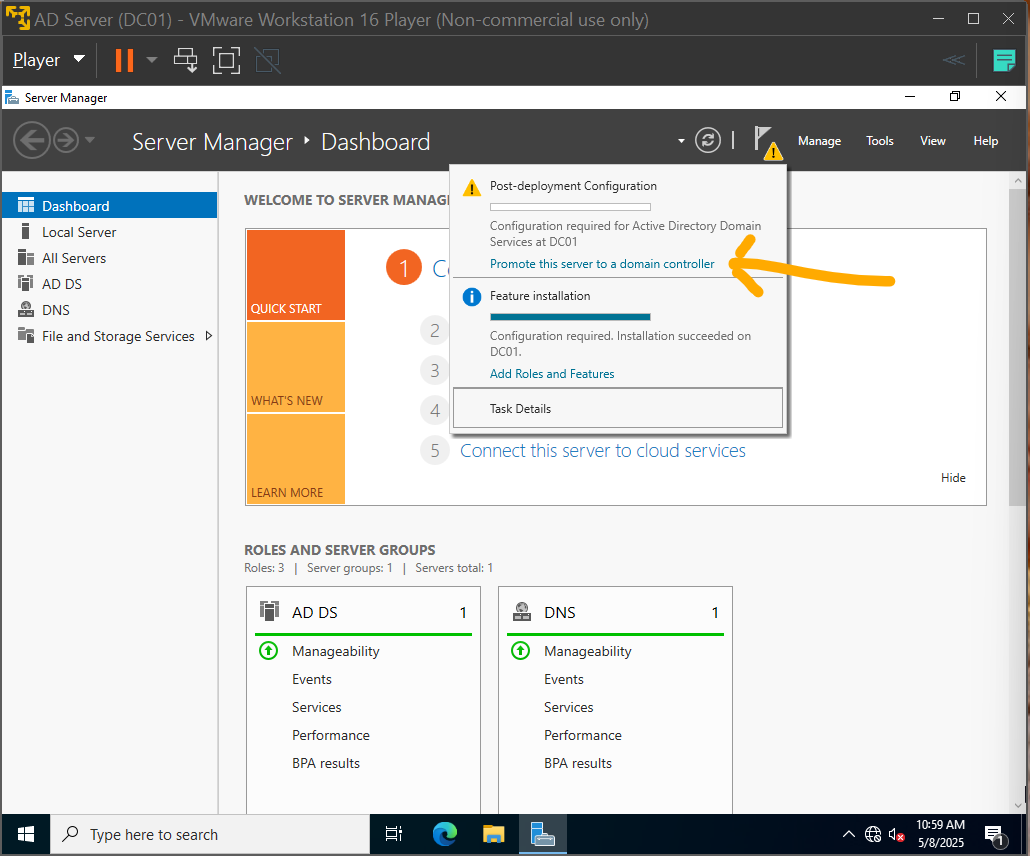Open the VM power options dropdown arrow

(x=152, y=60)
